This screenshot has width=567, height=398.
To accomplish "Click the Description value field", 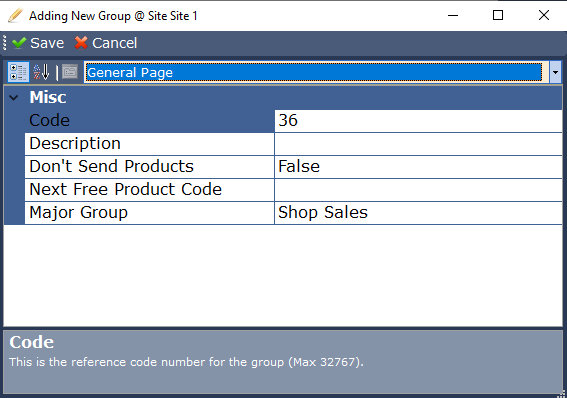I will pos(418,144).
